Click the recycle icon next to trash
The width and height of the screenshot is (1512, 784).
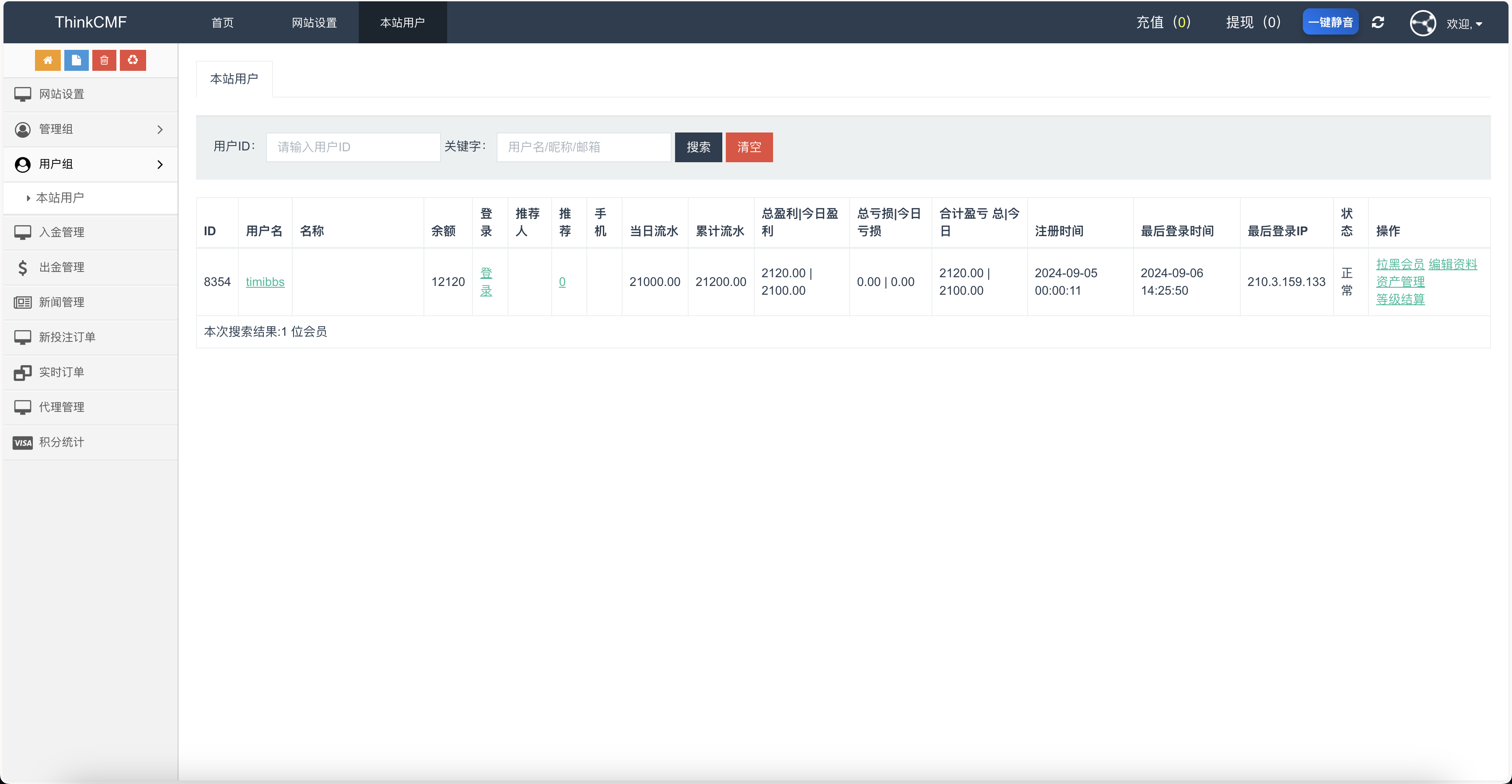pyautogui.click(x=132, y=60)
